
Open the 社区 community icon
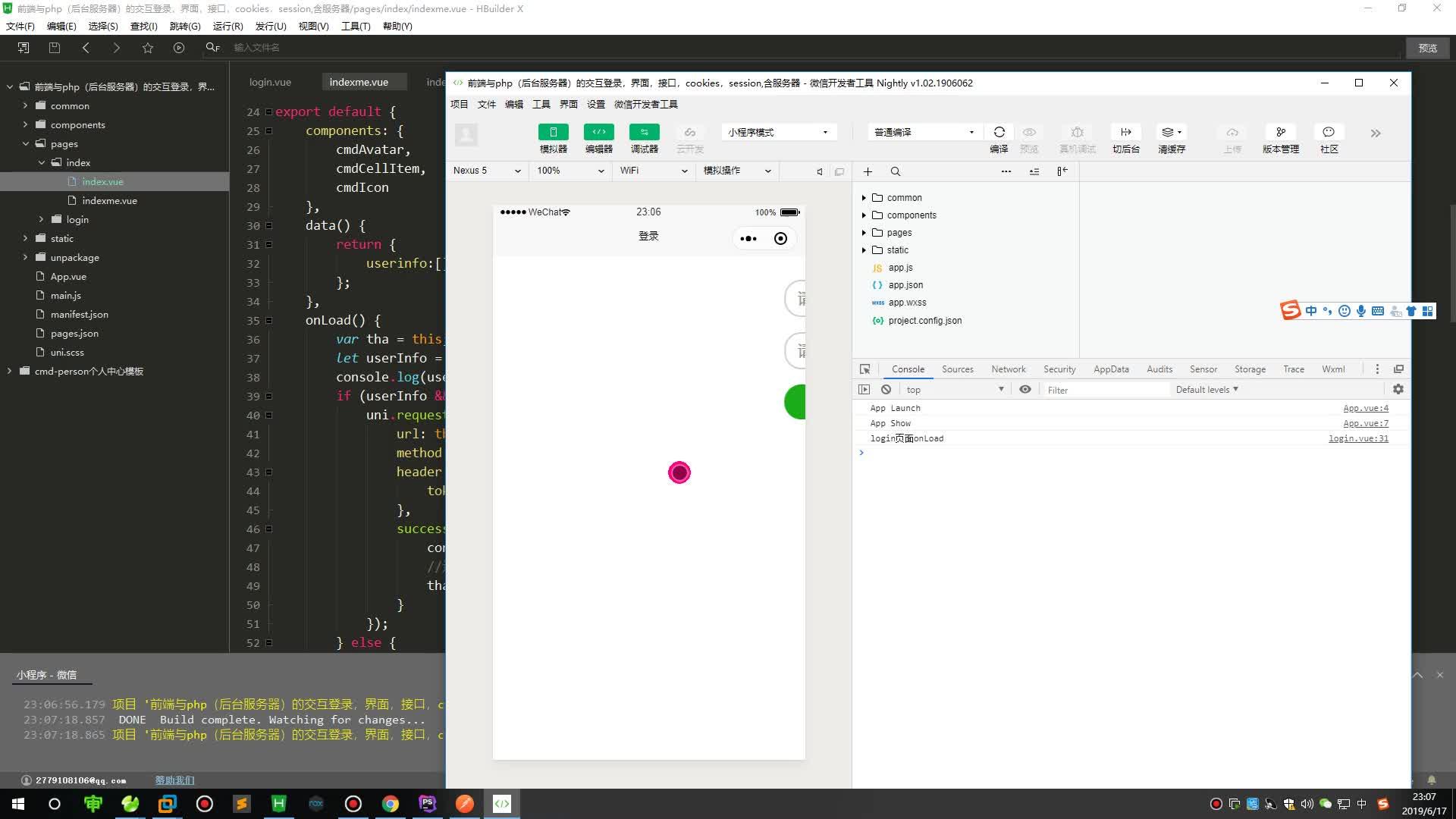1329,132
